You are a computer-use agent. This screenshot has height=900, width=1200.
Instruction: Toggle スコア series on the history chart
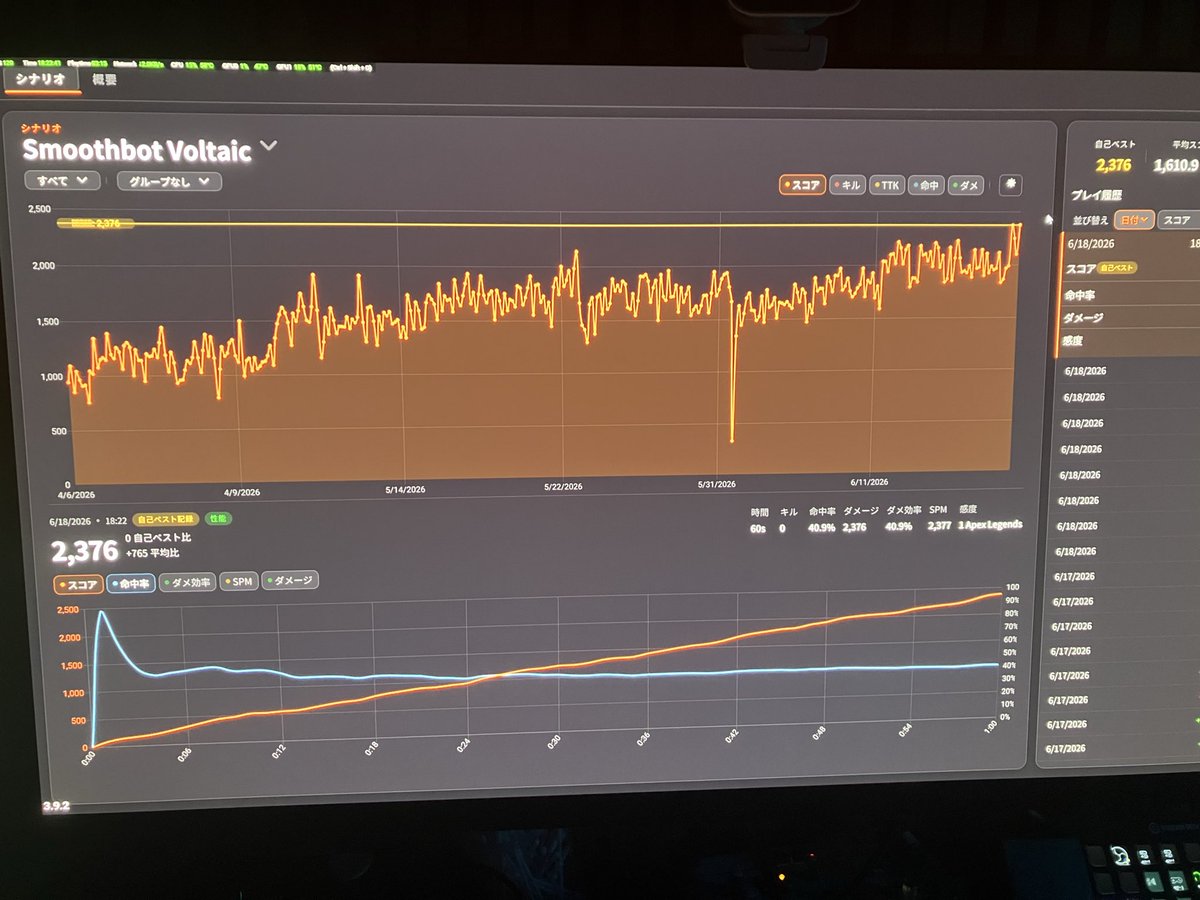802,185
